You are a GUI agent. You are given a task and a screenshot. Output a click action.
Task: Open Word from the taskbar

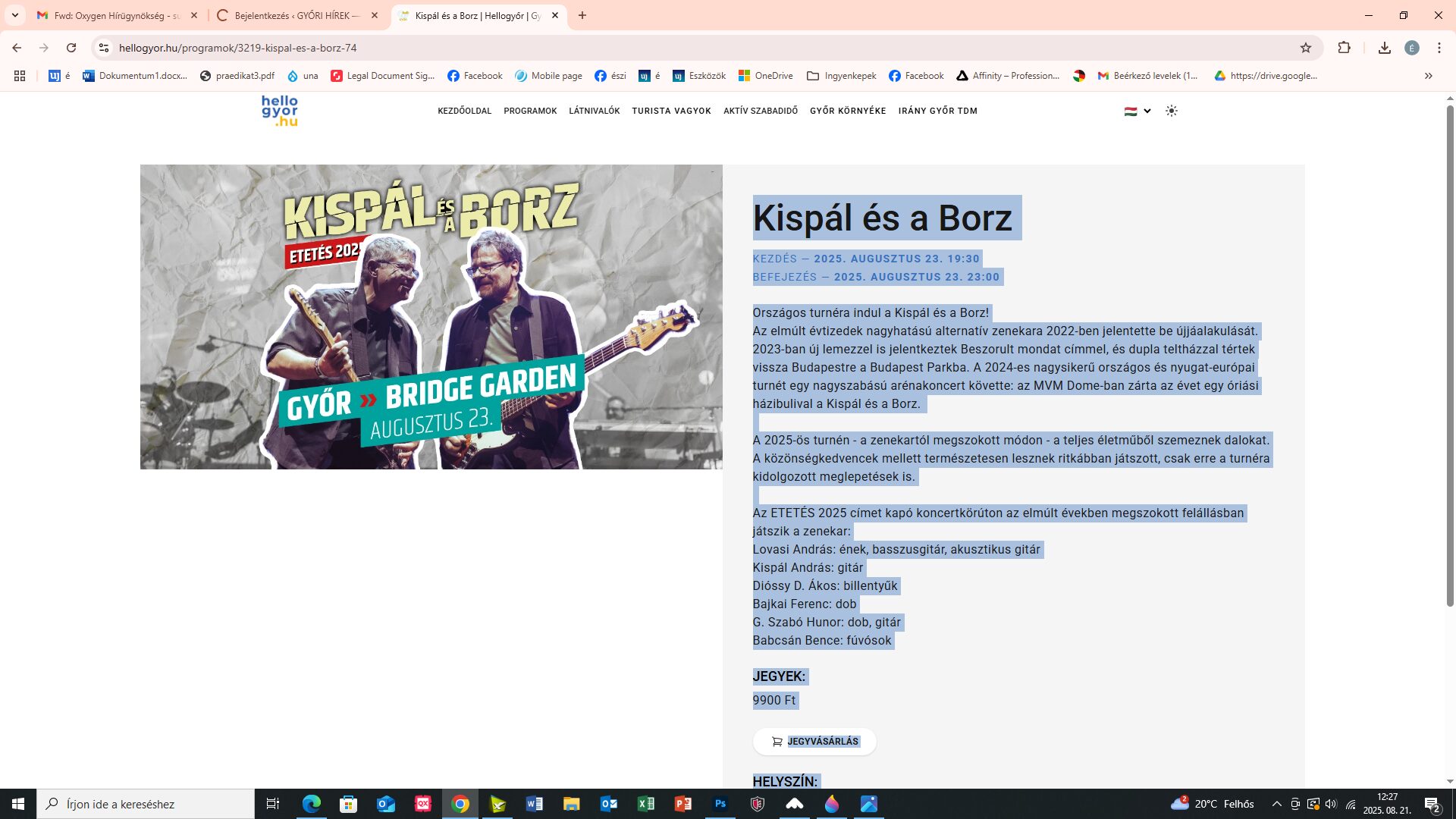(x=535, y=804)
